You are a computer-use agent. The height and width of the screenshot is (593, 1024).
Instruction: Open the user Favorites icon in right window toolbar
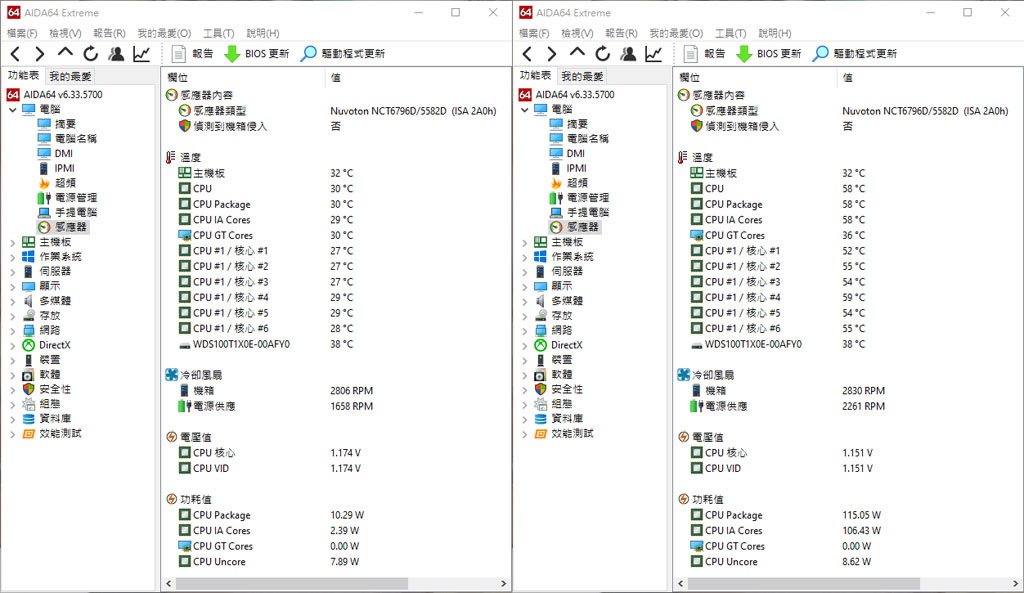[628, 54]
